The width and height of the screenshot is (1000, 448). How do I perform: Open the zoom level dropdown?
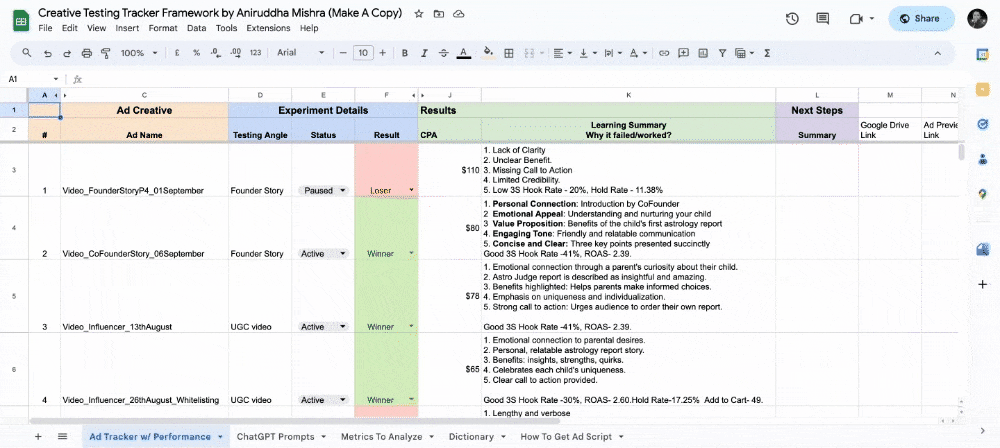tap(138, 53)
